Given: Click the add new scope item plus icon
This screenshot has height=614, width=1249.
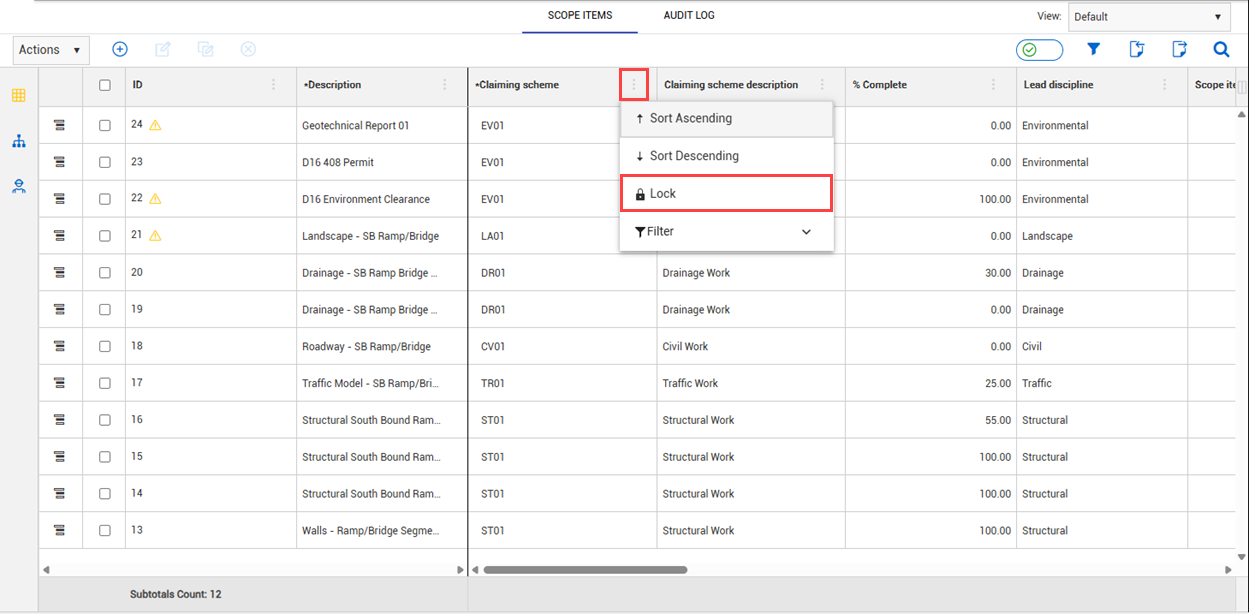Looking at the screenshot, I should click(120, 49).
